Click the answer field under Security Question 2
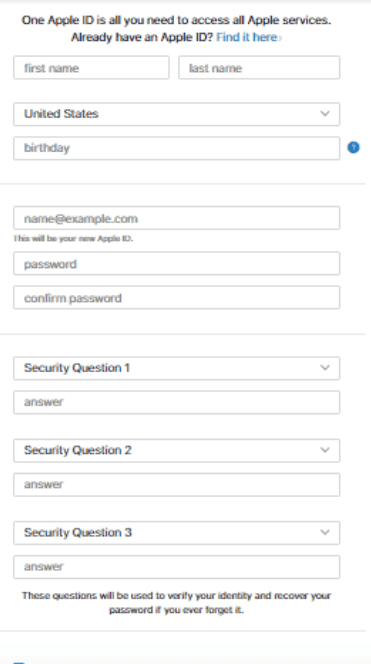The width and height of the screenshot is (371, 664). tap(177, 484)
